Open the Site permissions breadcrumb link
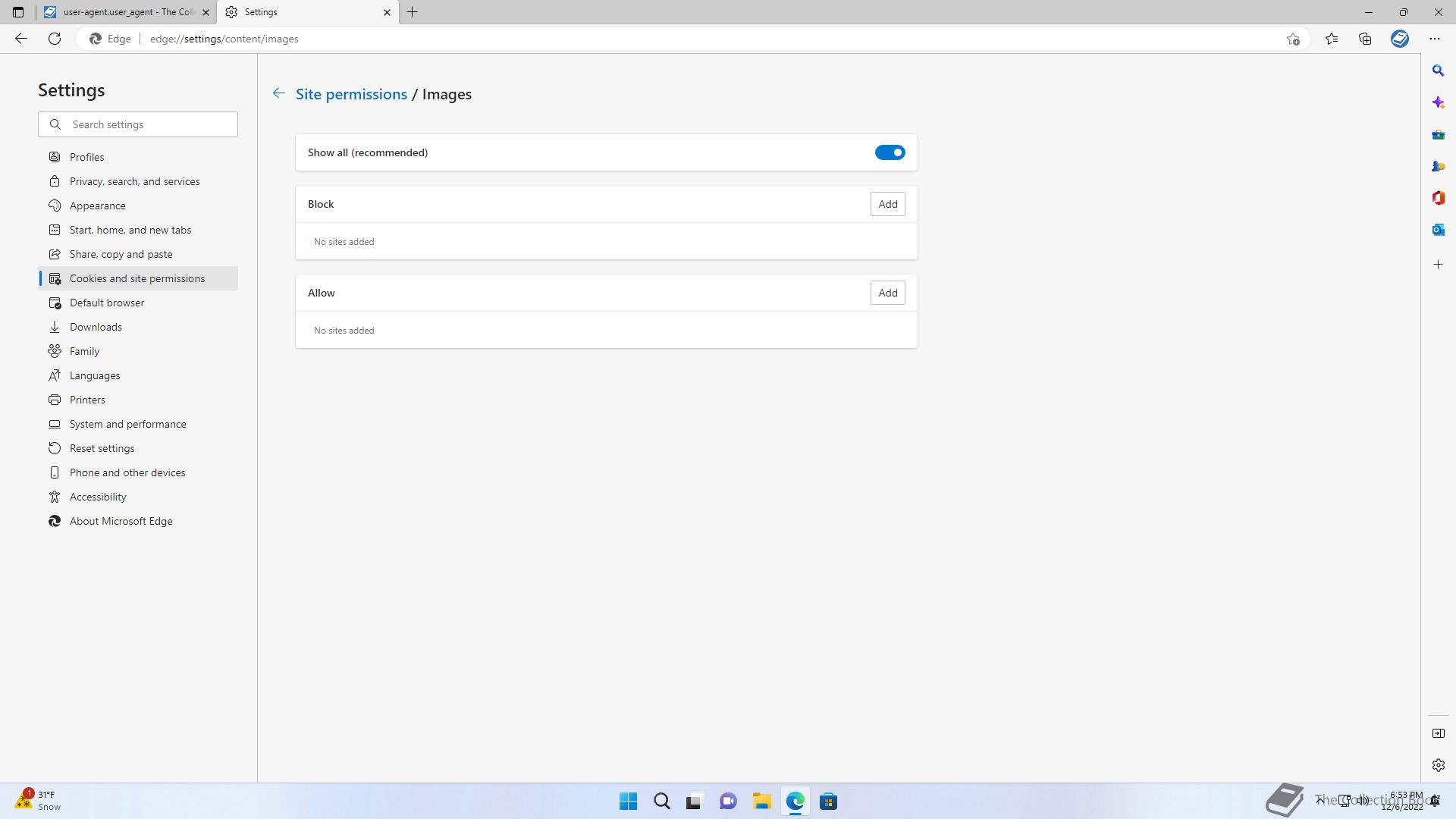The image size is (1456, 819). [351, 94]
